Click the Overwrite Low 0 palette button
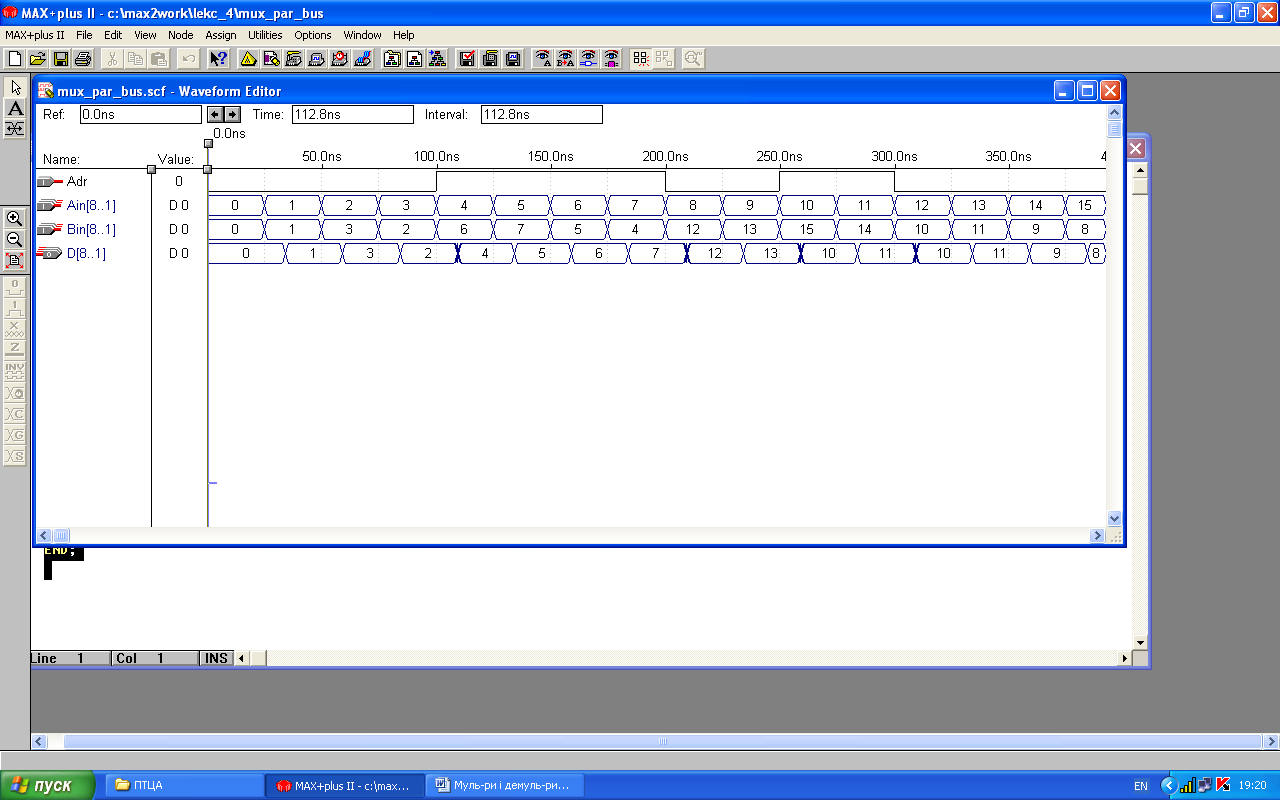 coord(15,285)
